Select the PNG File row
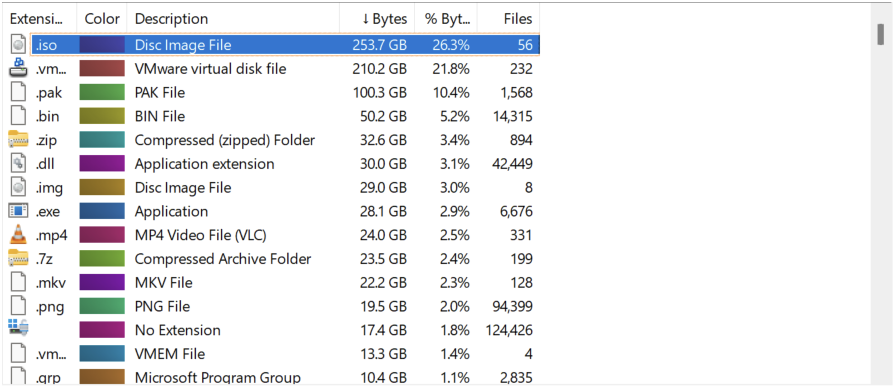895x388 pixels. [x=273, y=306]
